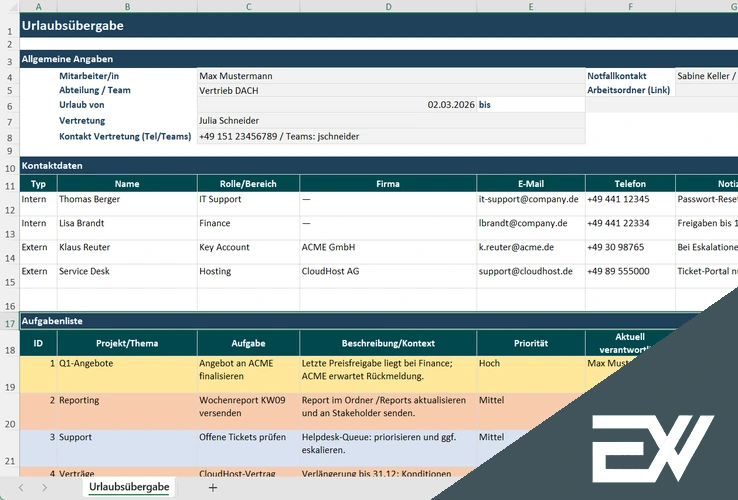
Task: Select column D header
Action: (388, 7)
